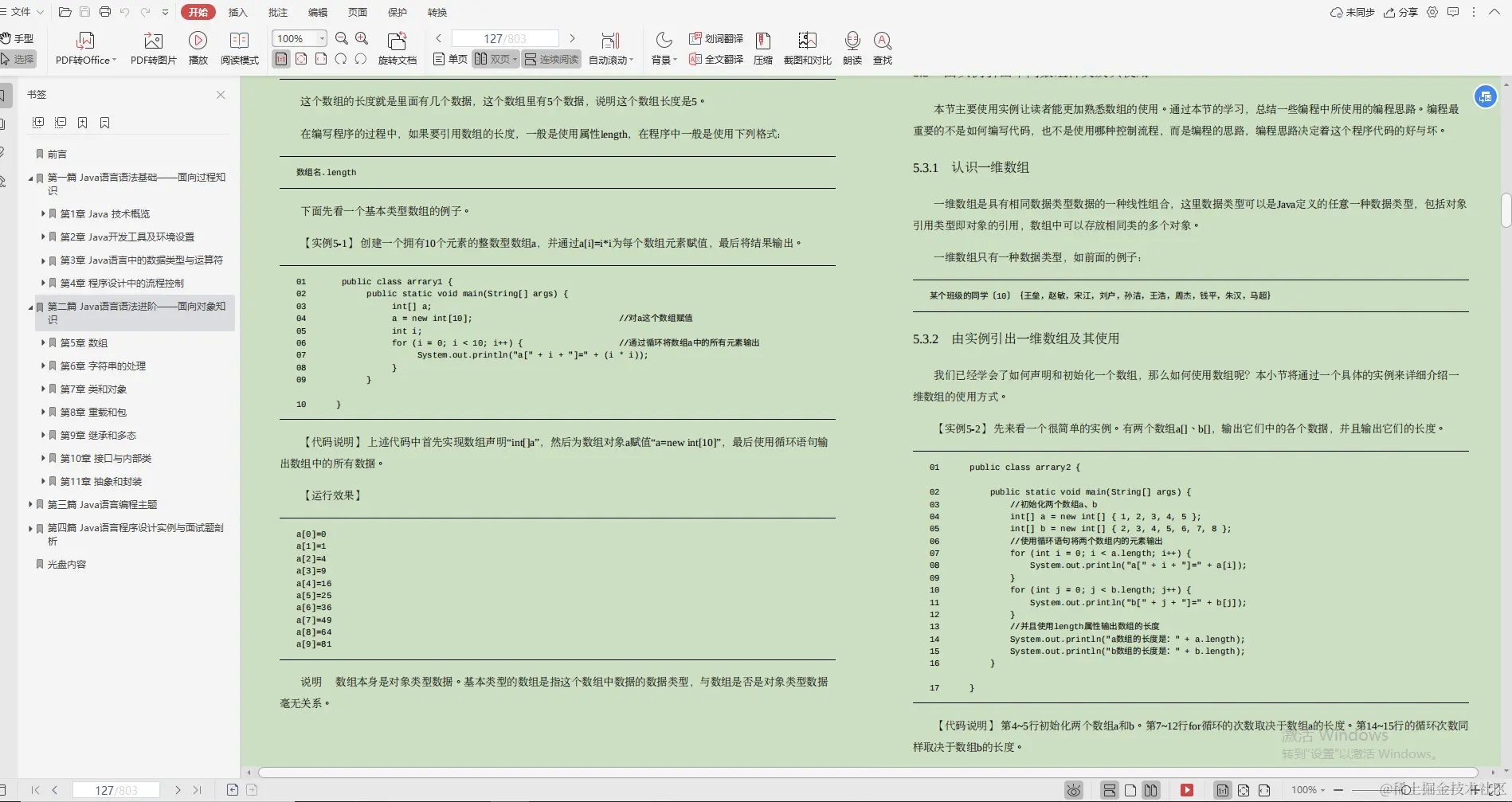1512x802 pixels.
Task: Open the 转换 menu
Action: click(x=437, y=12)
